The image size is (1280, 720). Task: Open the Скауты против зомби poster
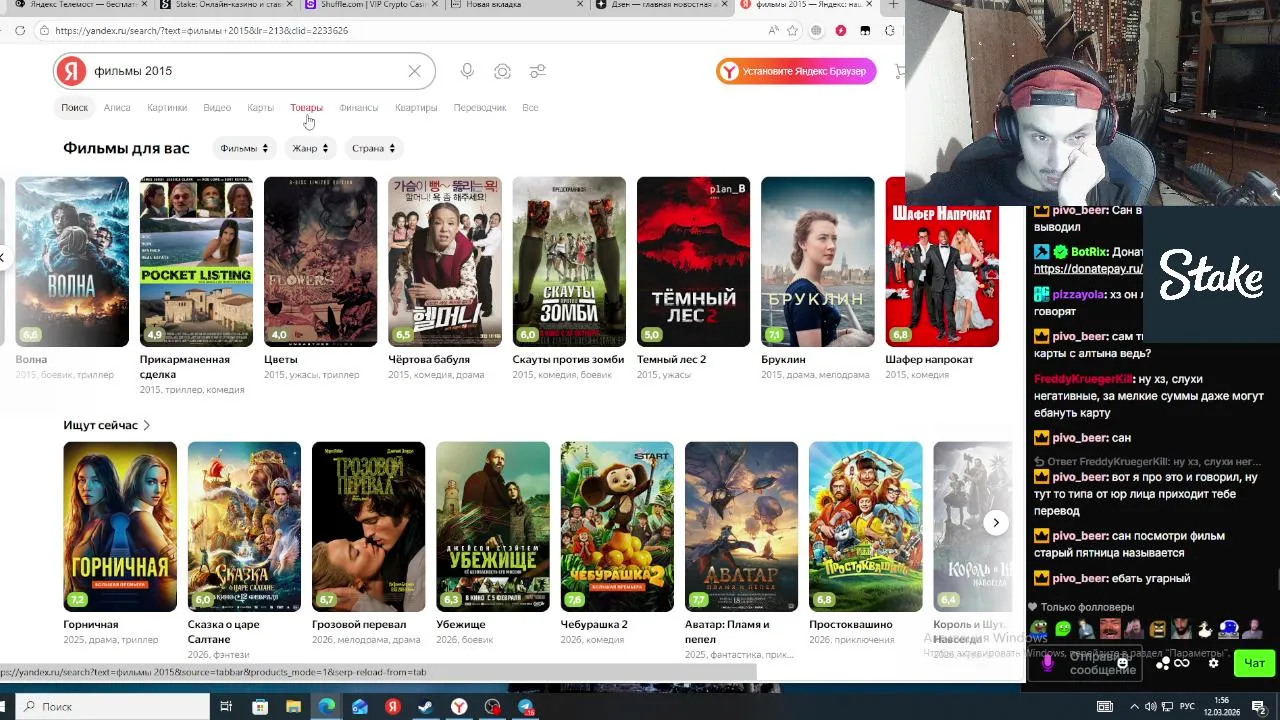(569, 262)
